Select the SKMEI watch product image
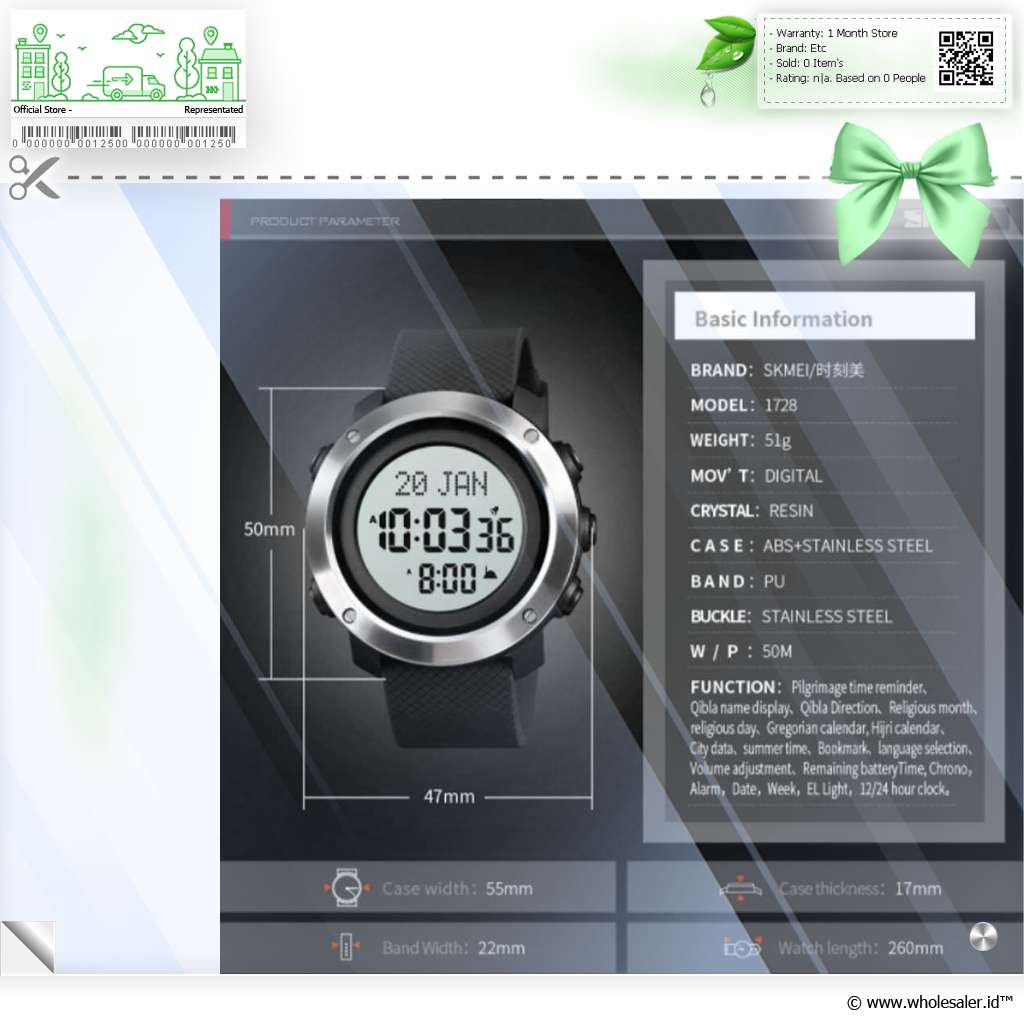1024x1024 pixels. (450, 537)
